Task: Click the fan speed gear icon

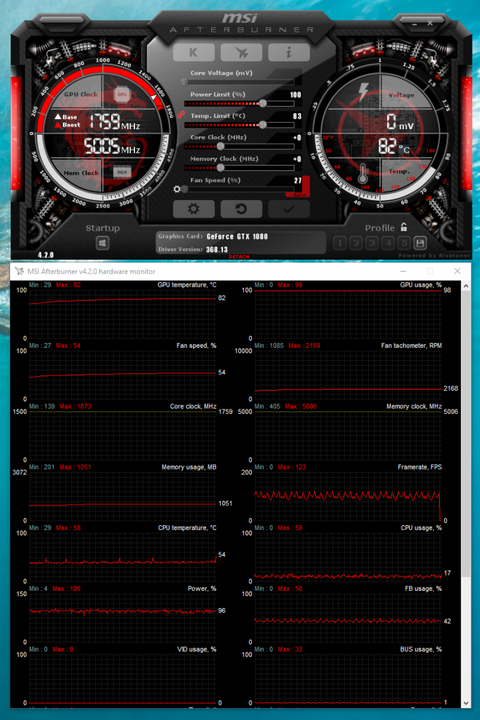Action: tap(177, 189)
